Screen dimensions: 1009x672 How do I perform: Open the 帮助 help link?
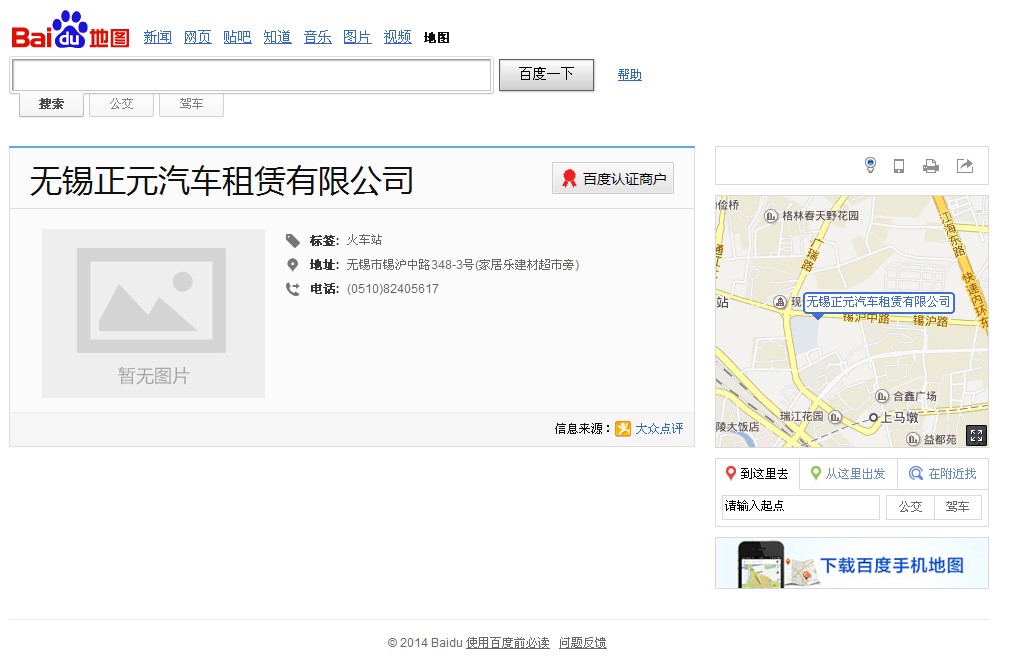click(629, 75)
